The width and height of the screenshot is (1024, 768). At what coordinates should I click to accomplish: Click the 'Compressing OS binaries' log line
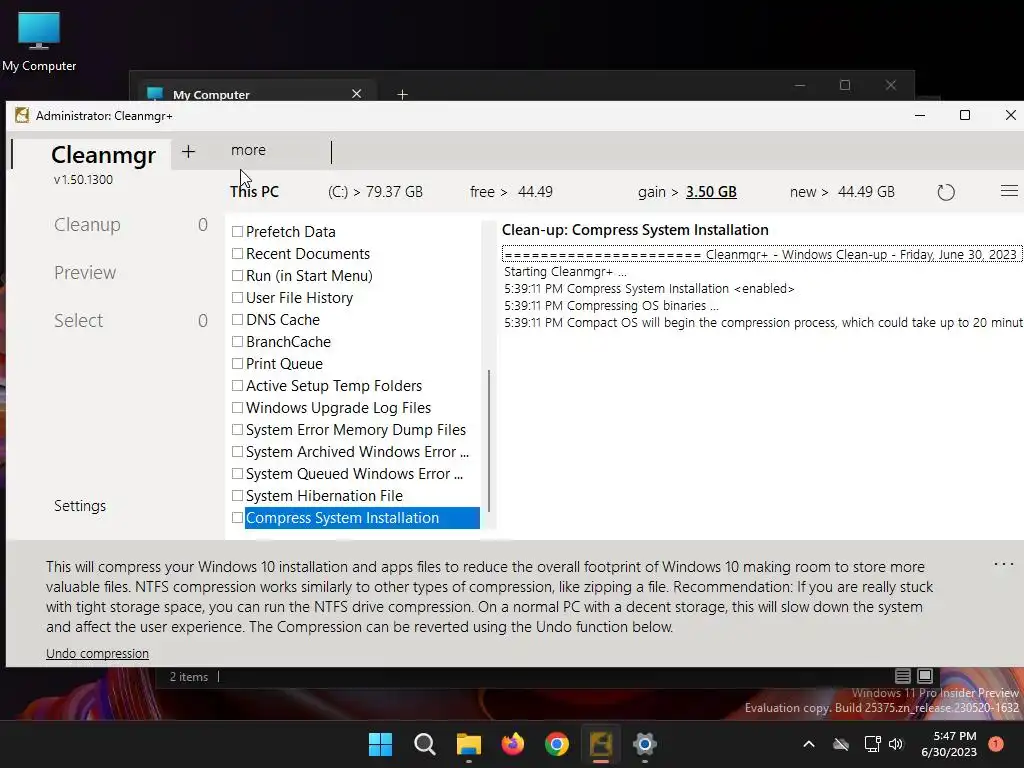(611, 306)
